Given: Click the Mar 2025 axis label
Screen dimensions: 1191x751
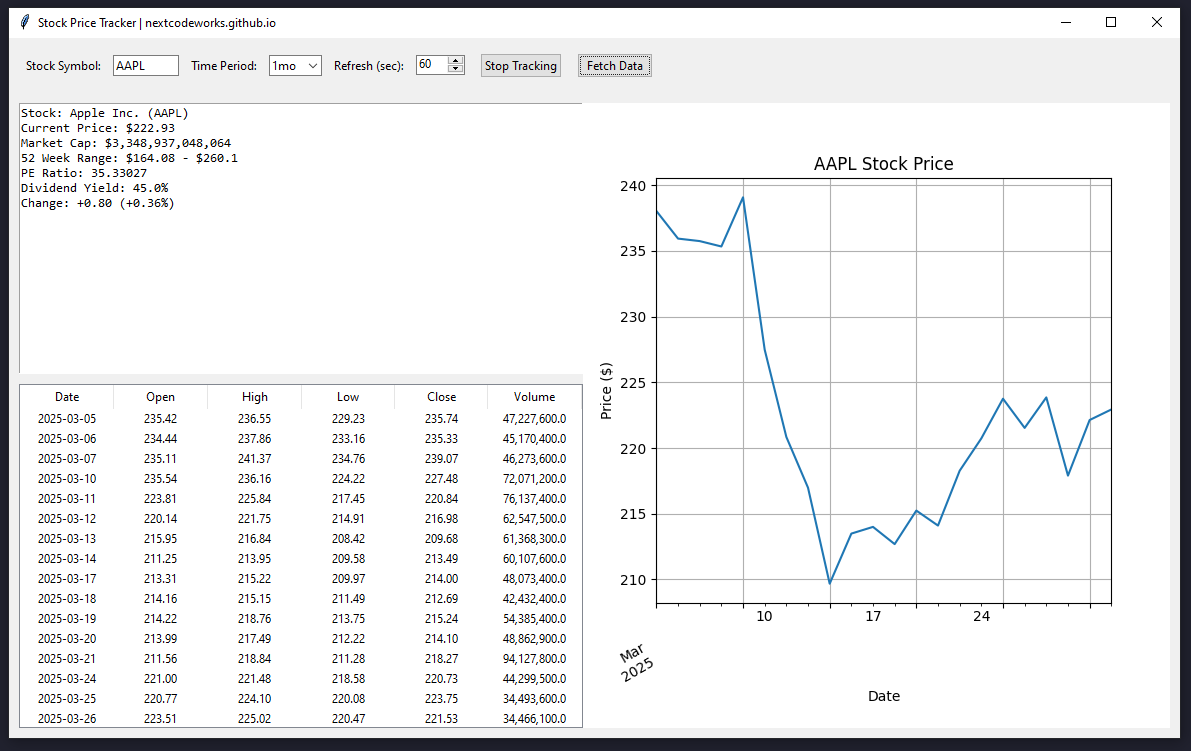Looking at the screenshot, I should (x=636, y=662).
